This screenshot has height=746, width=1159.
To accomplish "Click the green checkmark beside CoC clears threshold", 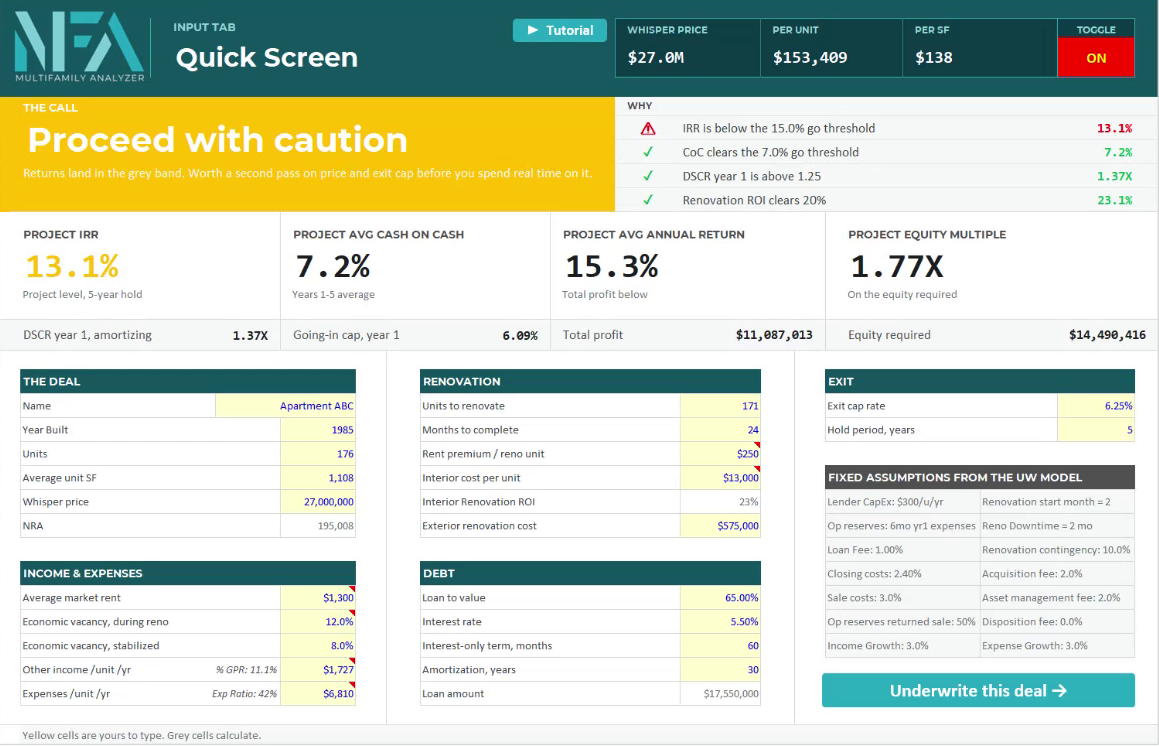I will coord(648,152).
